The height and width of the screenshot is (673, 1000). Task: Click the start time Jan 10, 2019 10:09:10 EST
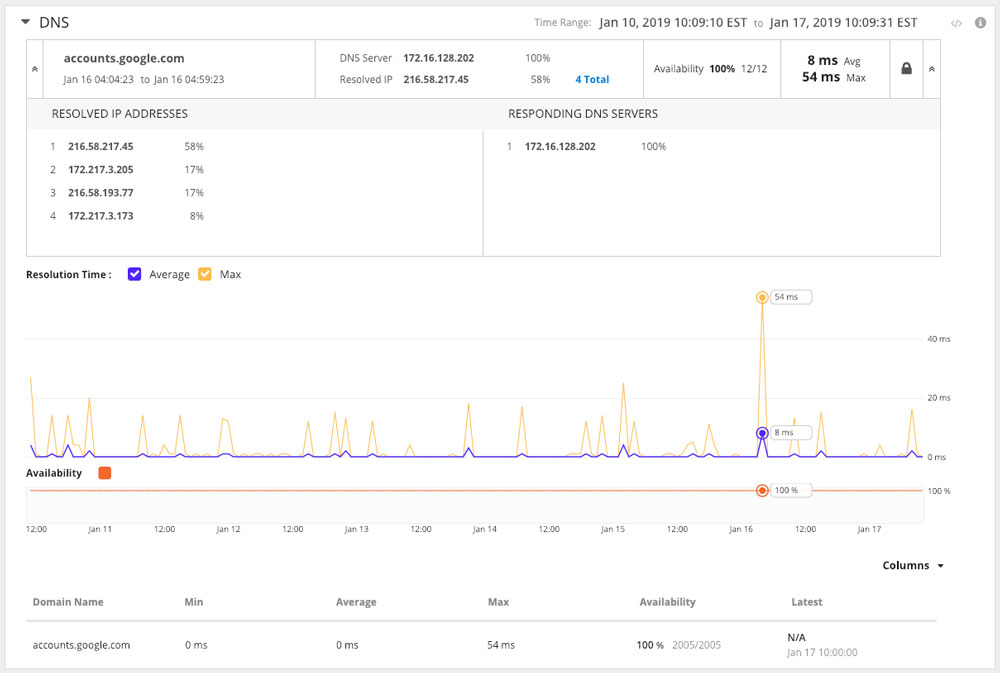[673, 22]
